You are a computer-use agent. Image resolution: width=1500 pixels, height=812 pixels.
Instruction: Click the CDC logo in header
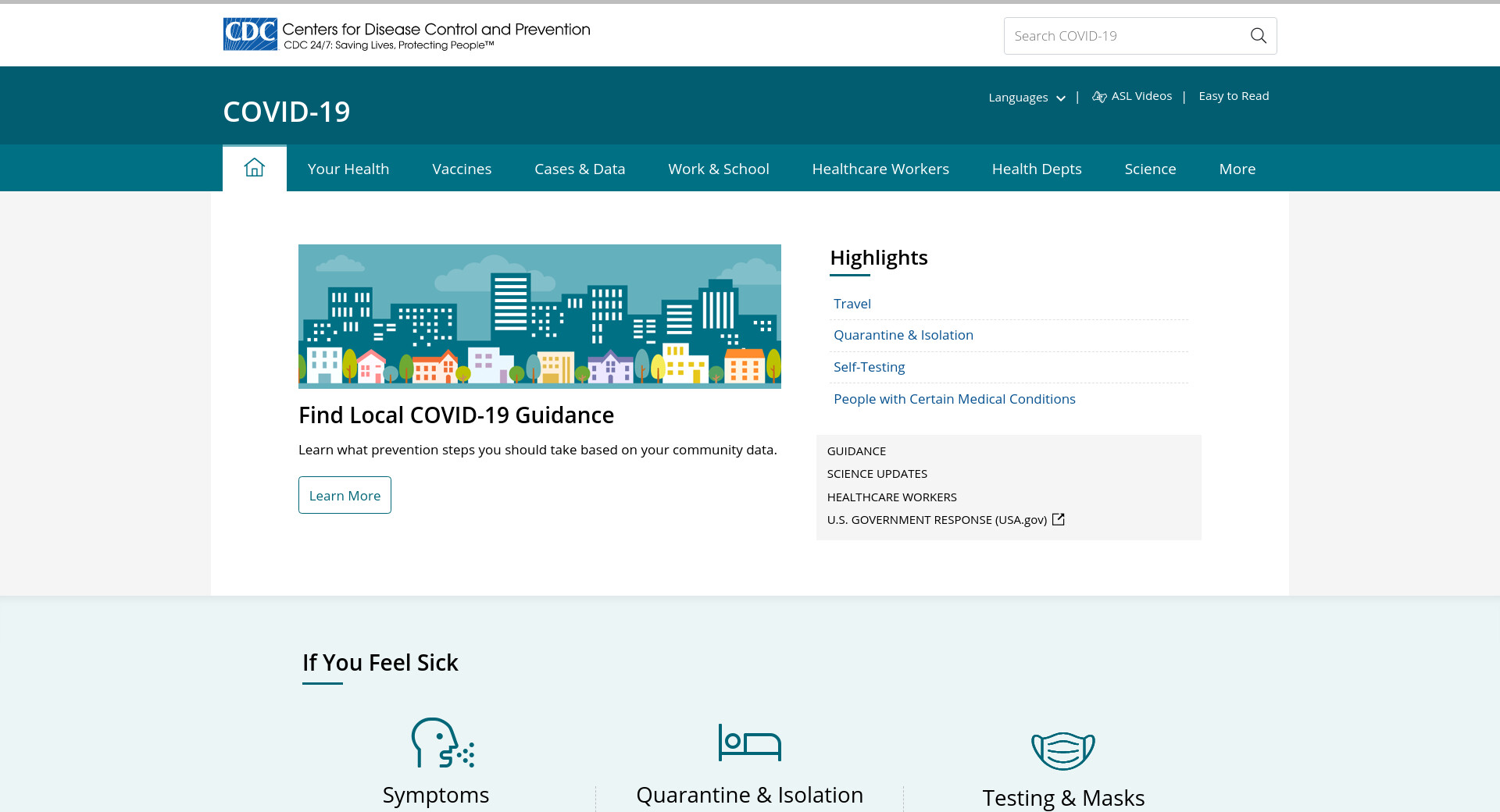pyautogui.click(x=251, y=34)
